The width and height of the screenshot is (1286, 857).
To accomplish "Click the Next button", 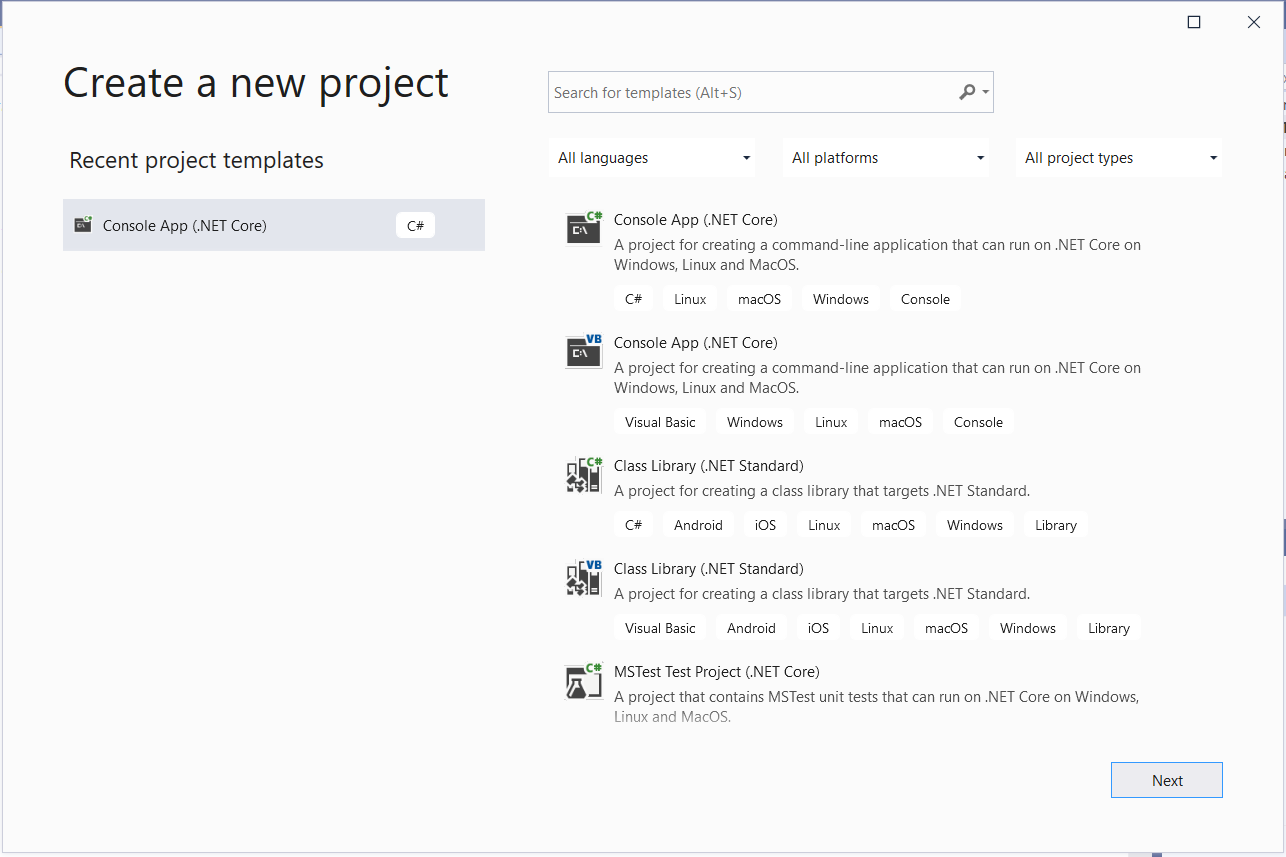I will pos(1167,780).
